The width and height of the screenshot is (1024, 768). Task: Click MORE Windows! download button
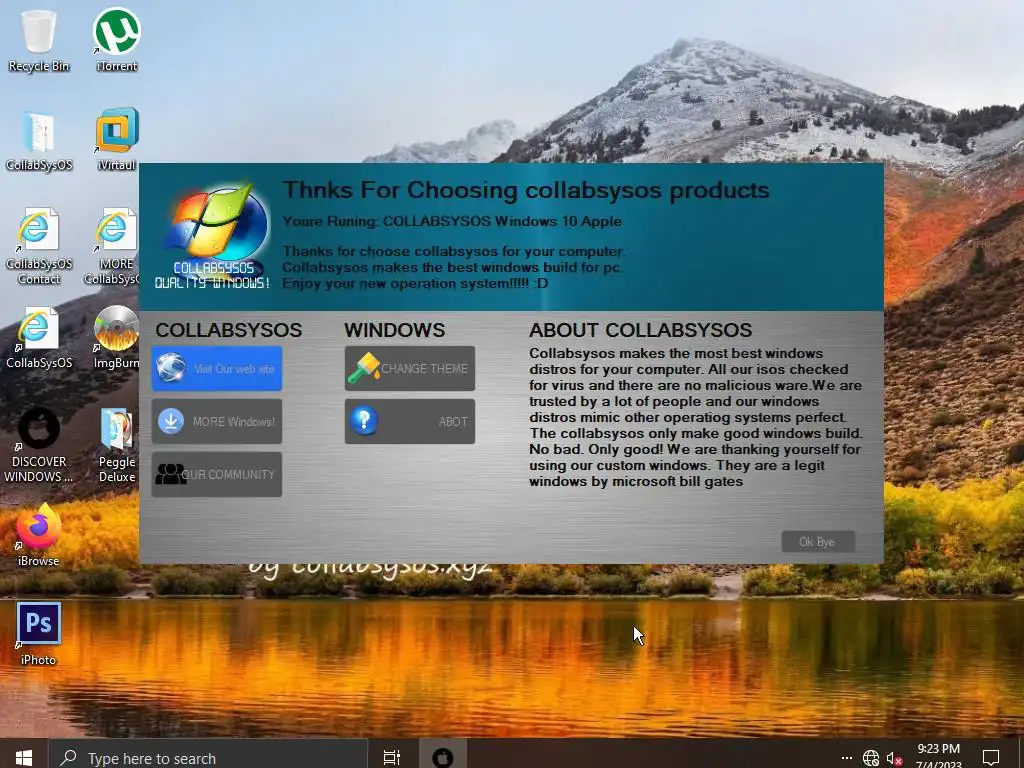[217, 421]
